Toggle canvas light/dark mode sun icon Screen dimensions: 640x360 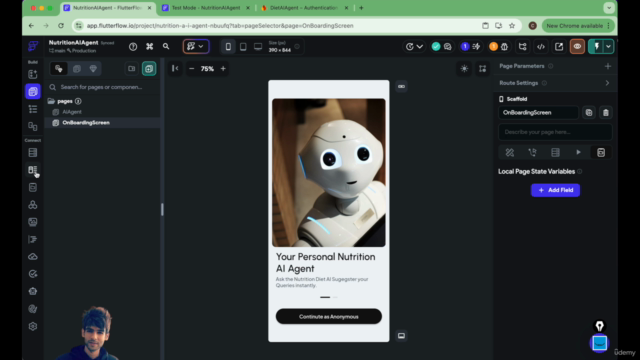point(464,69)
